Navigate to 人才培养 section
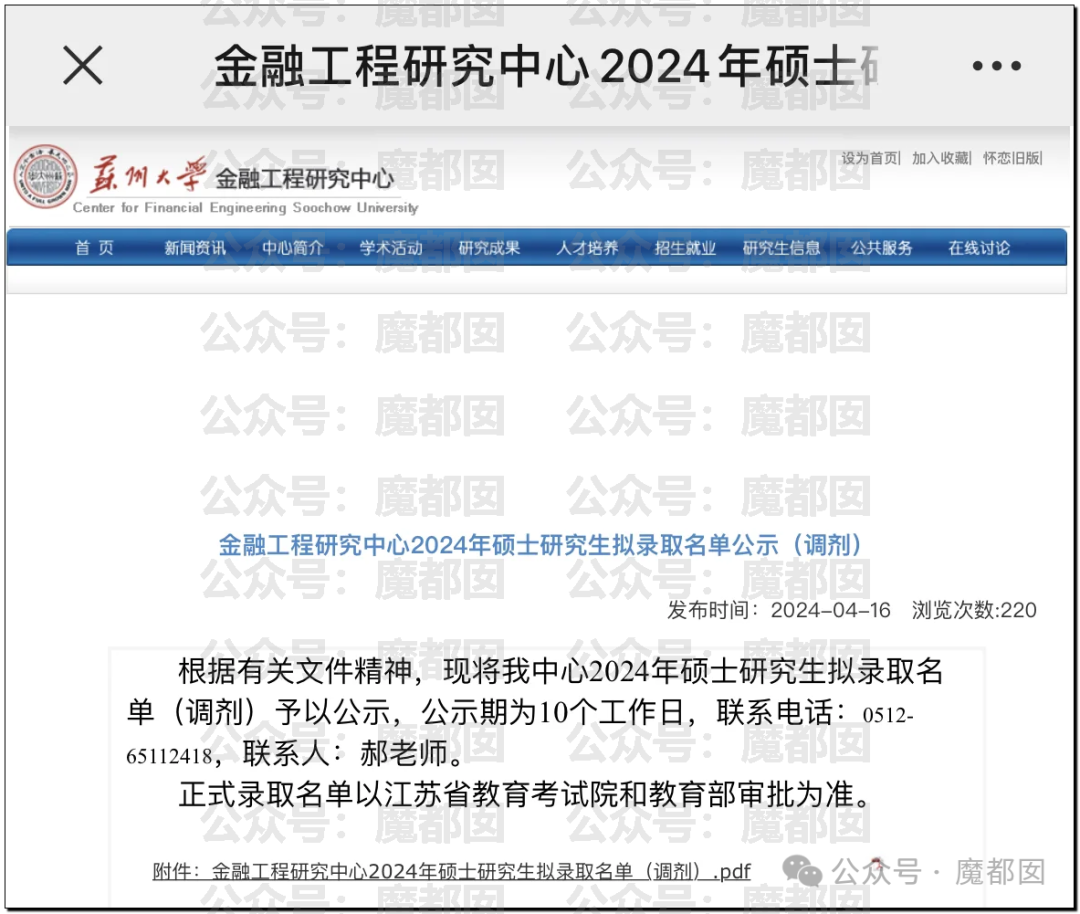This screenshot has height=914, width=1080. point(587,248)
